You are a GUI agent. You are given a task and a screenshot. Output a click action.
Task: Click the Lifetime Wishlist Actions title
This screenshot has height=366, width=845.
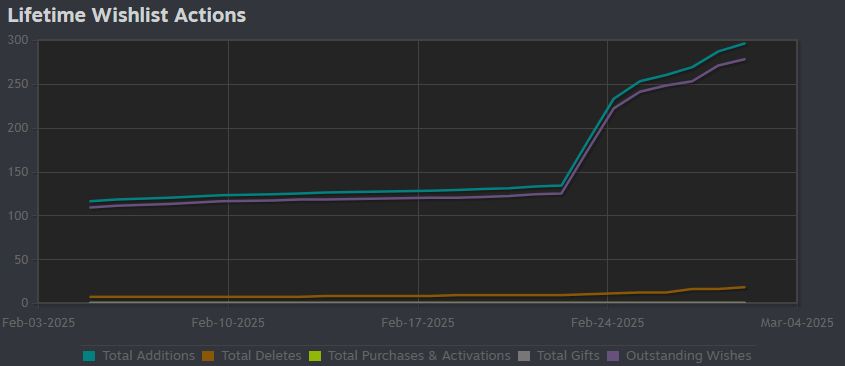[127, 16]
